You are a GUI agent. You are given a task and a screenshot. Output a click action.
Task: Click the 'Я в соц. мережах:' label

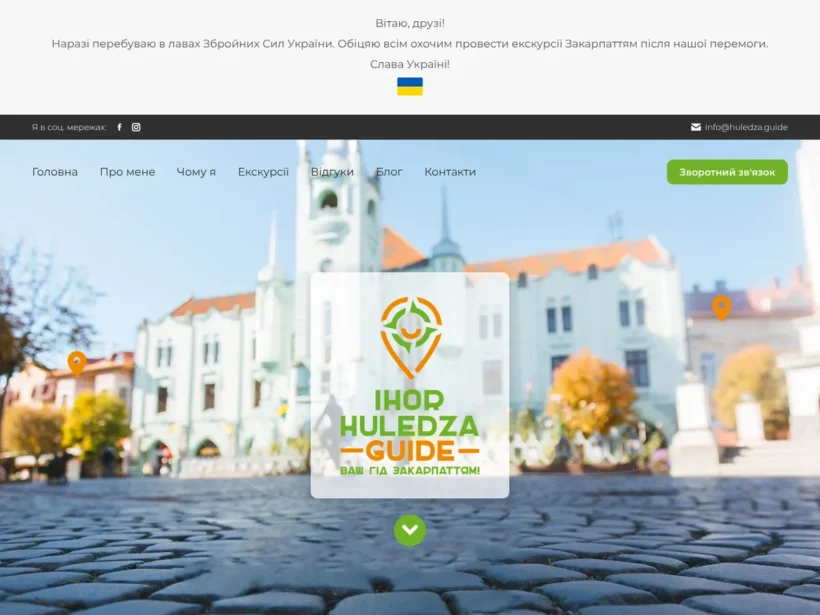(x=69, y=127)
